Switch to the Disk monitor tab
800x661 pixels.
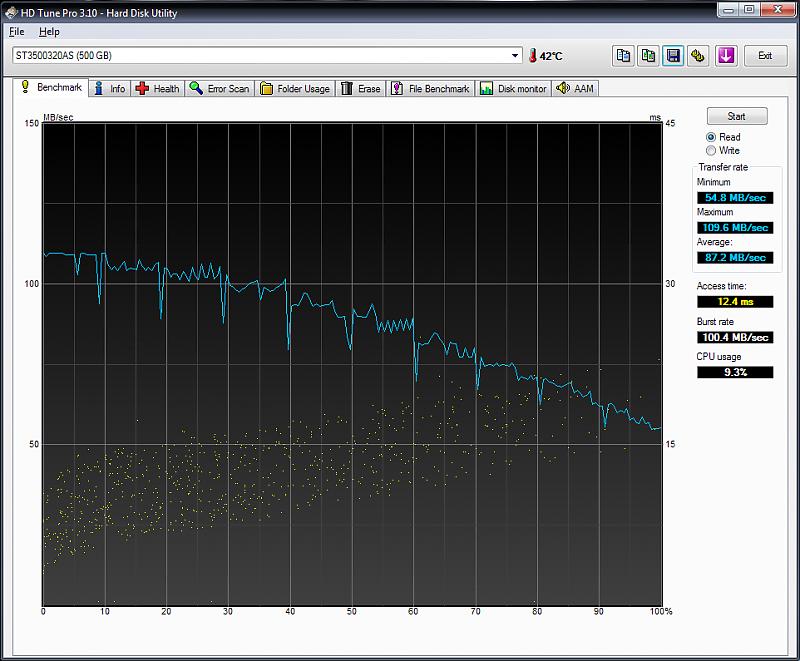513,88
